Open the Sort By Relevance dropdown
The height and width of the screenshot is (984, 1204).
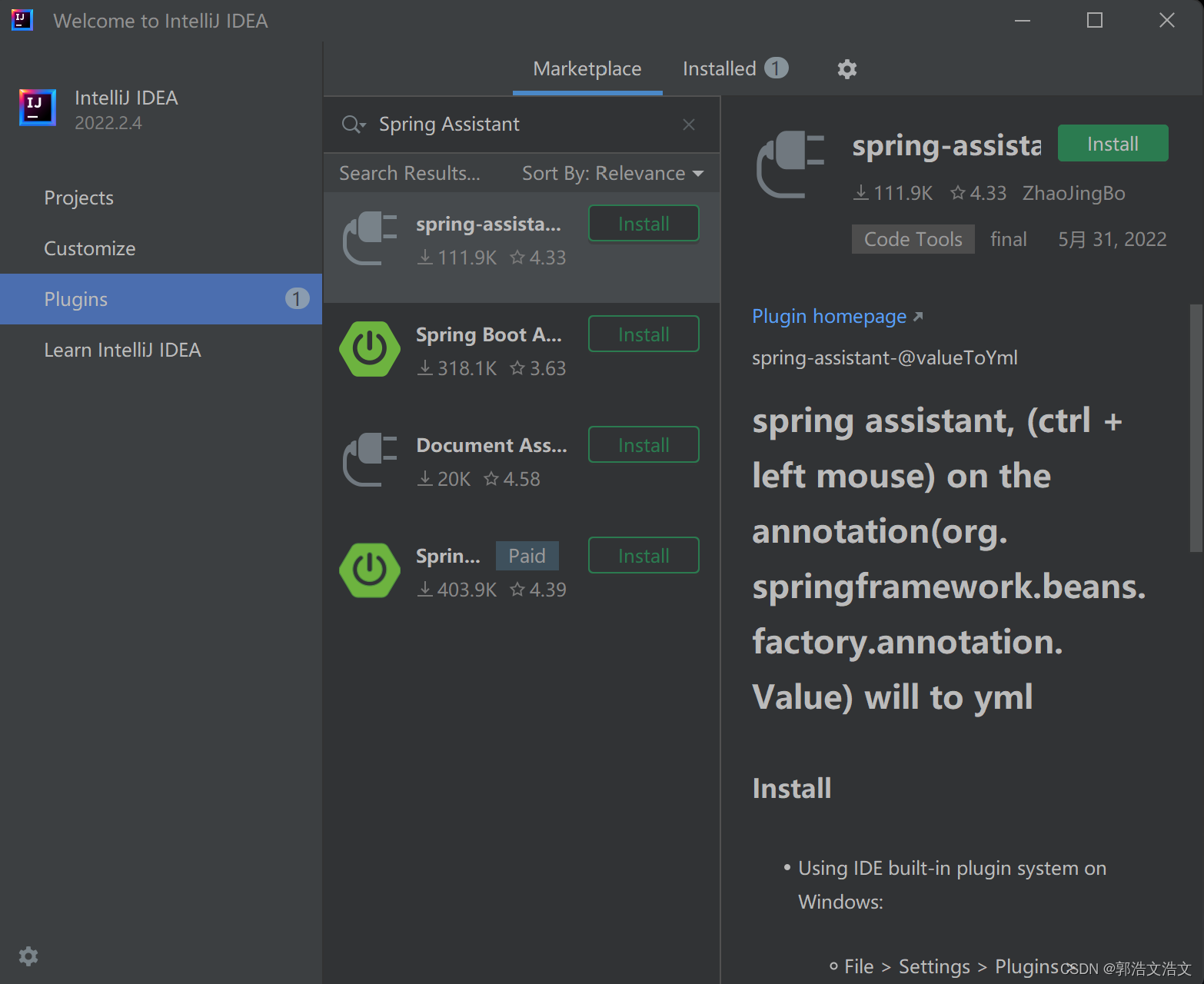coord(613,174)
